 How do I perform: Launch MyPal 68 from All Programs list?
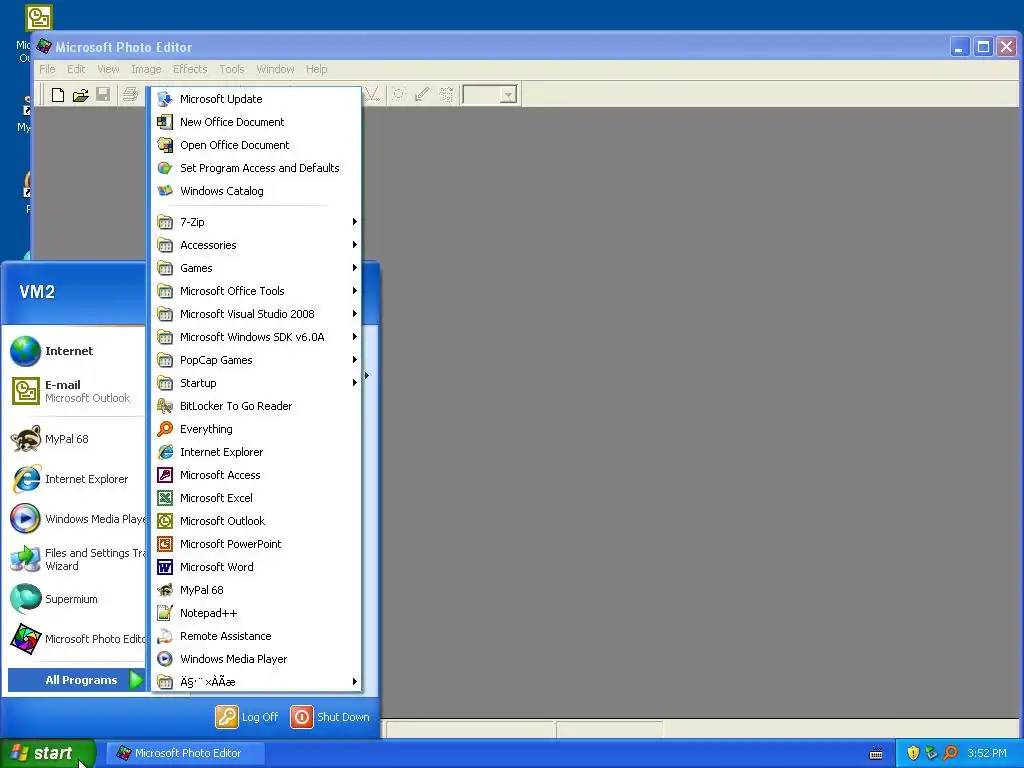click(x=257, y=590)
